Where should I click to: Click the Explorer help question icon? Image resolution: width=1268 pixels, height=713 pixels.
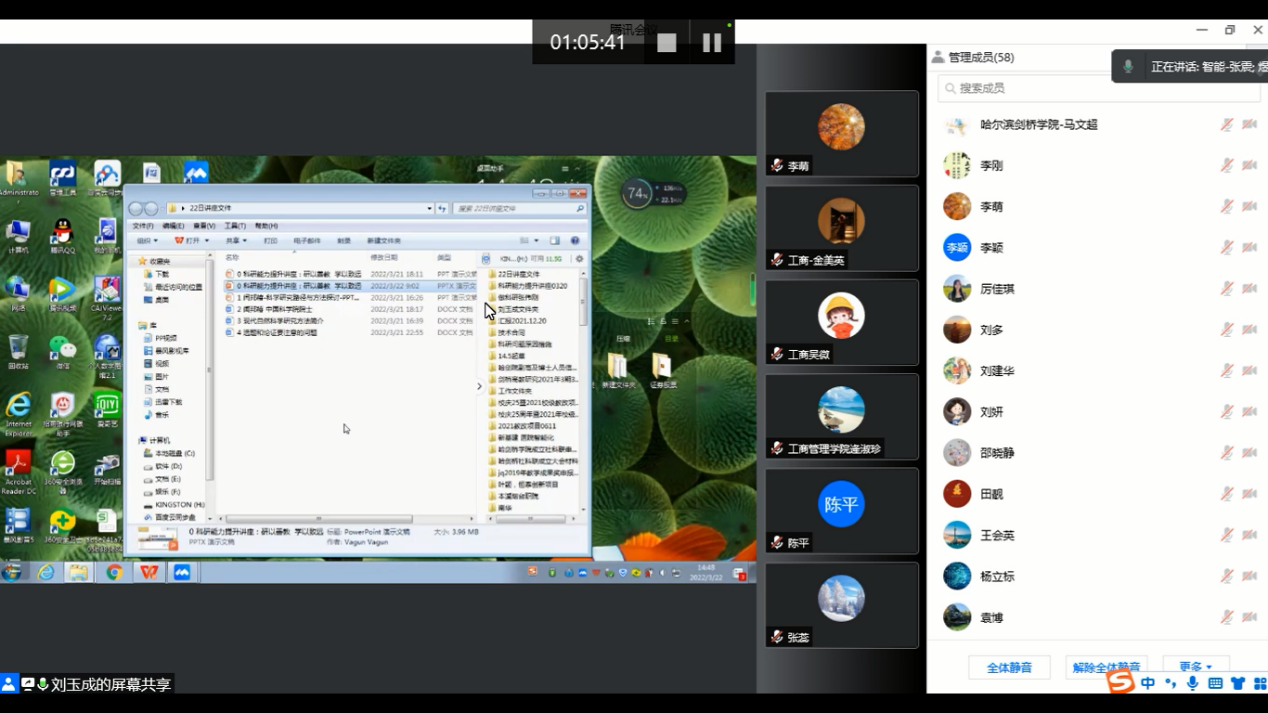tap(575, 241)
